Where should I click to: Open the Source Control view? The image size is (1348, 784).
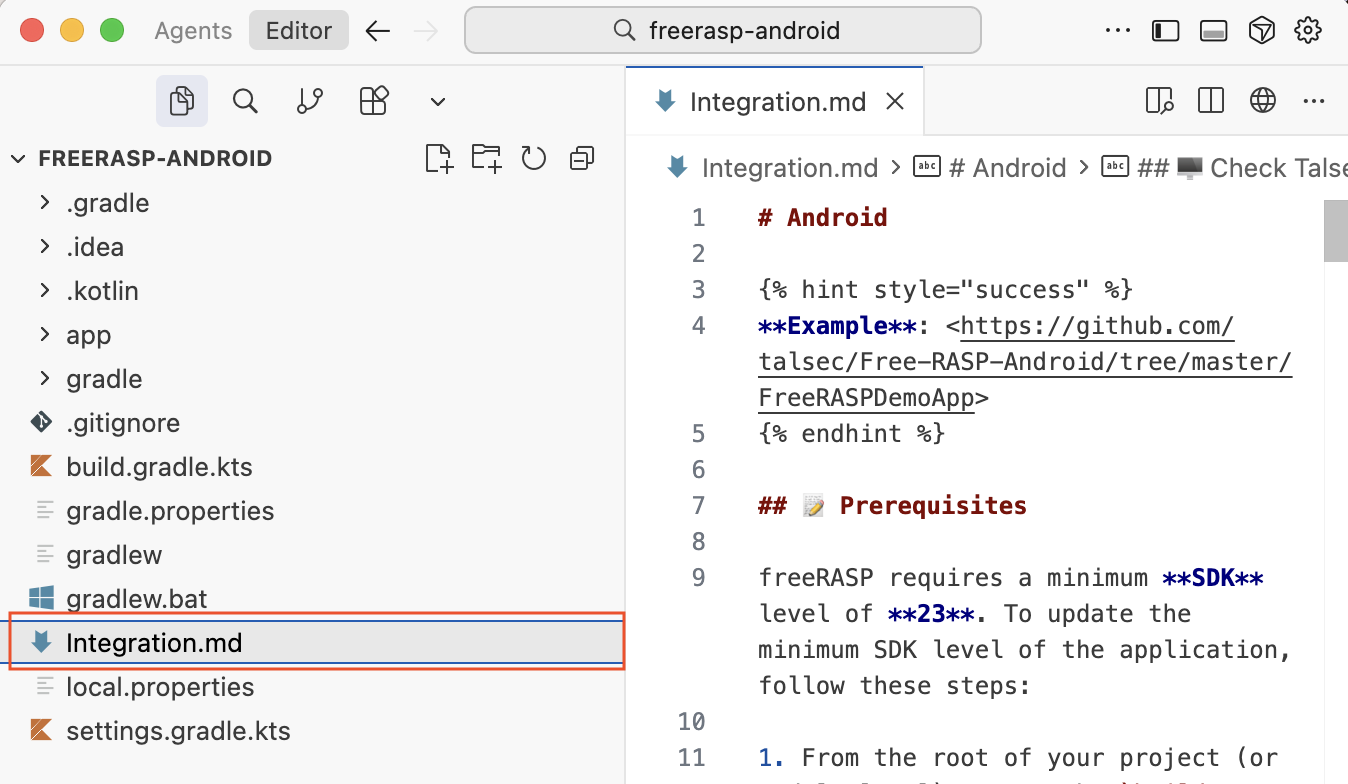click(310, 101)
